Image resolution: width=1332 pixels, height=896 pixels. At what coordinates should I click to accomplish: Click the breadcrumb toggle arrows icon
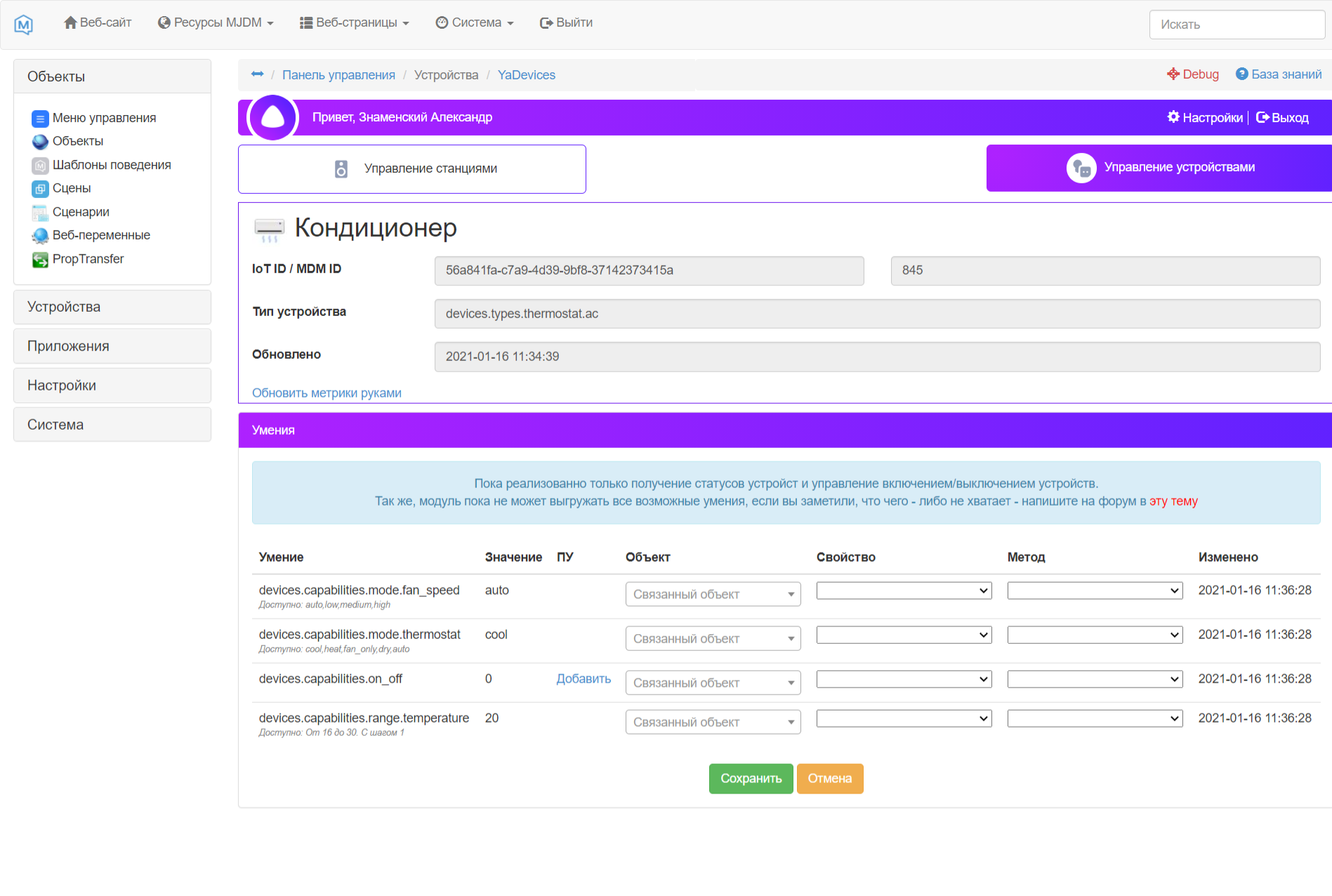pyautogui.click(x=257, y=74)
